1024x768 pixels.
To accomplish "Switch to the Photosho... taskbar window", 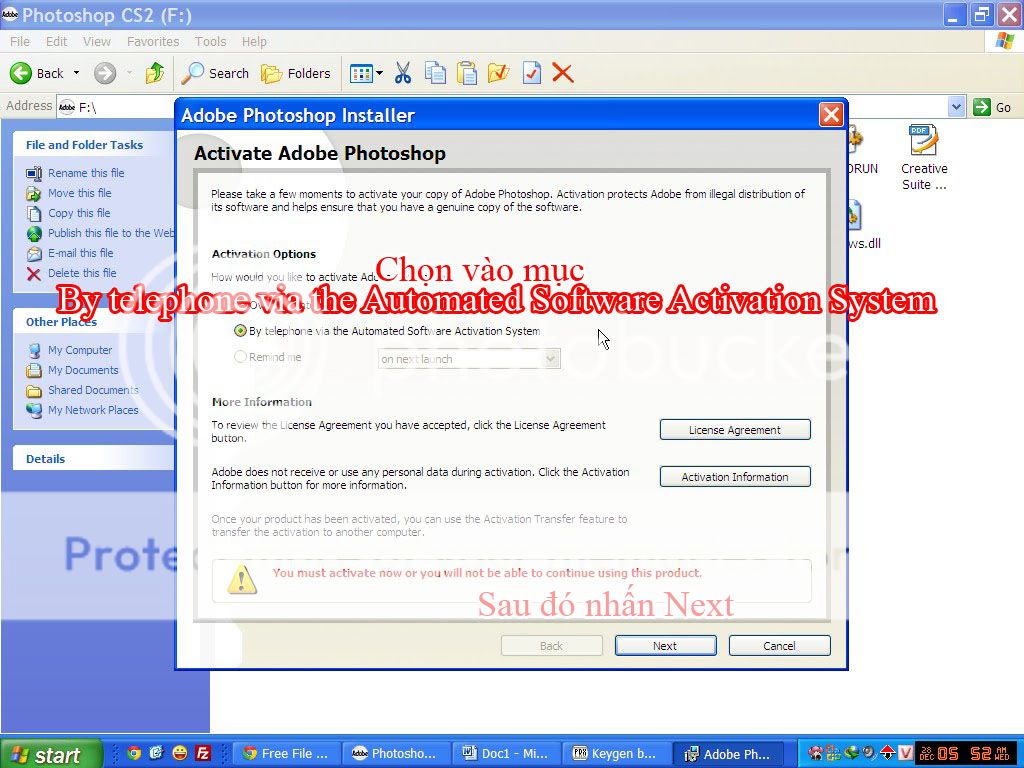I will [x=396, y=754].
